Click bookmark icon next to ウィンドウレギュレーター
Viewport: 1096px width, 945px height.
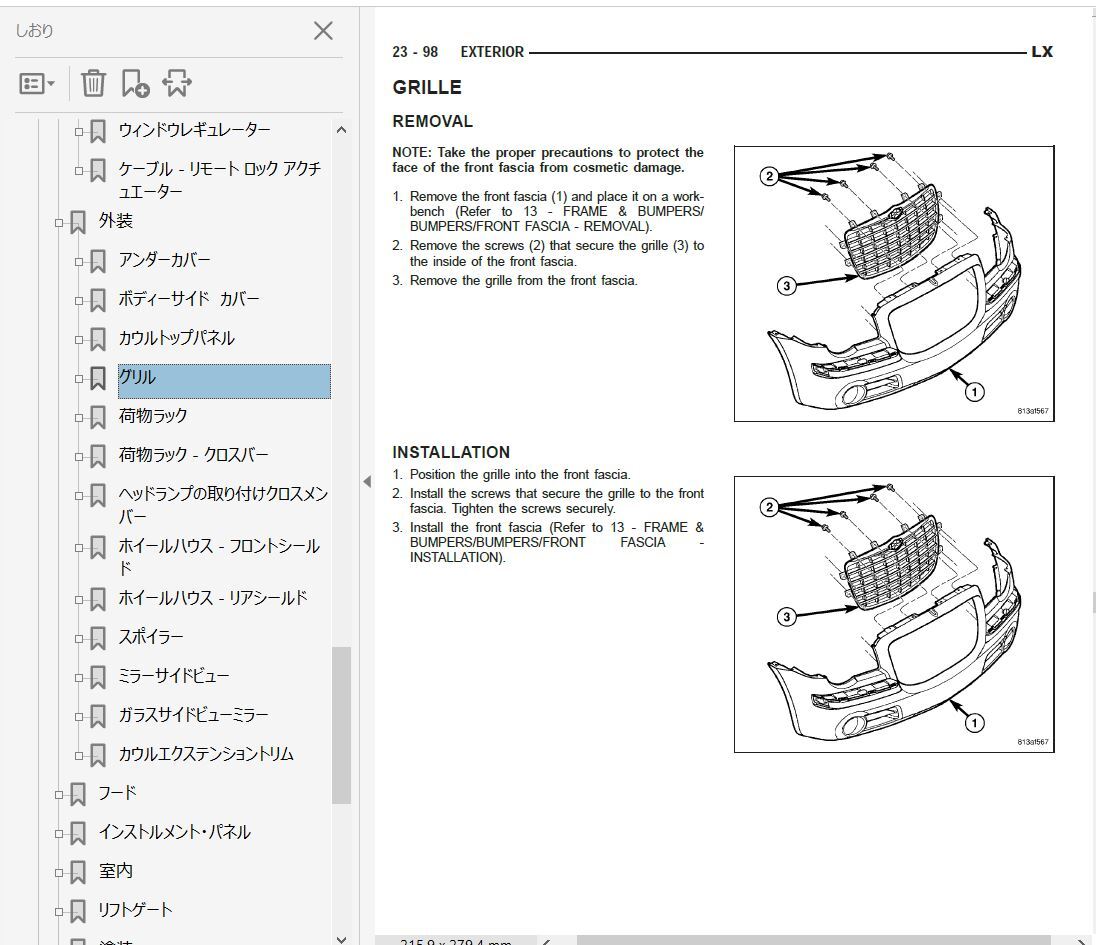(x=98, y=131)
